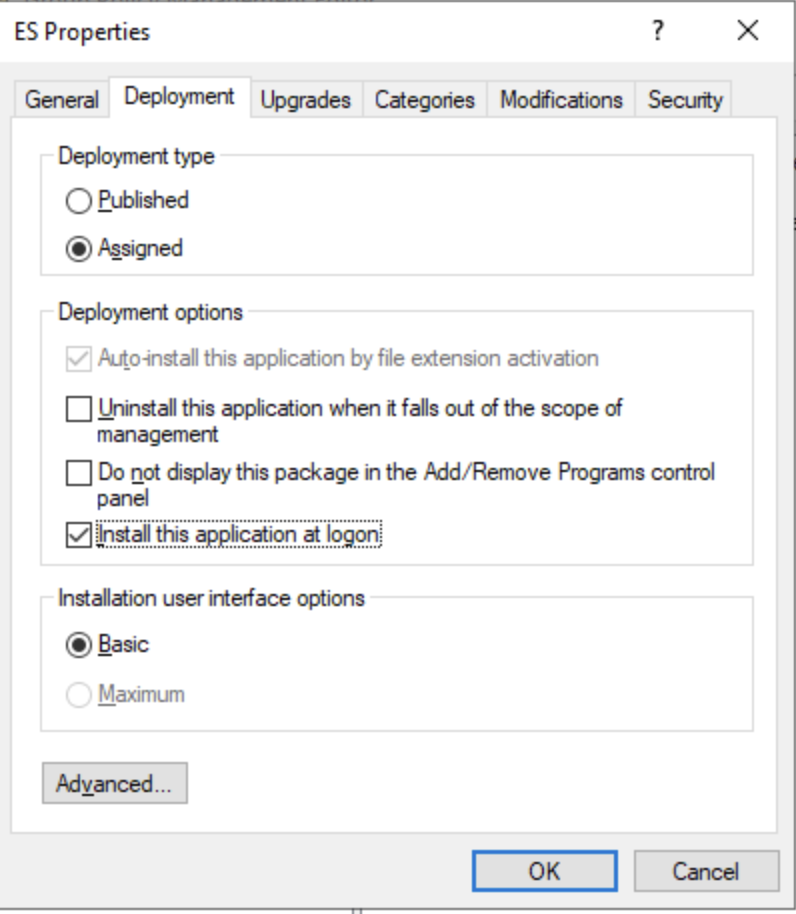Viewport: 796px width, 914px height.
Task: Click the ES Properties title bar
Action: [300, 31]
